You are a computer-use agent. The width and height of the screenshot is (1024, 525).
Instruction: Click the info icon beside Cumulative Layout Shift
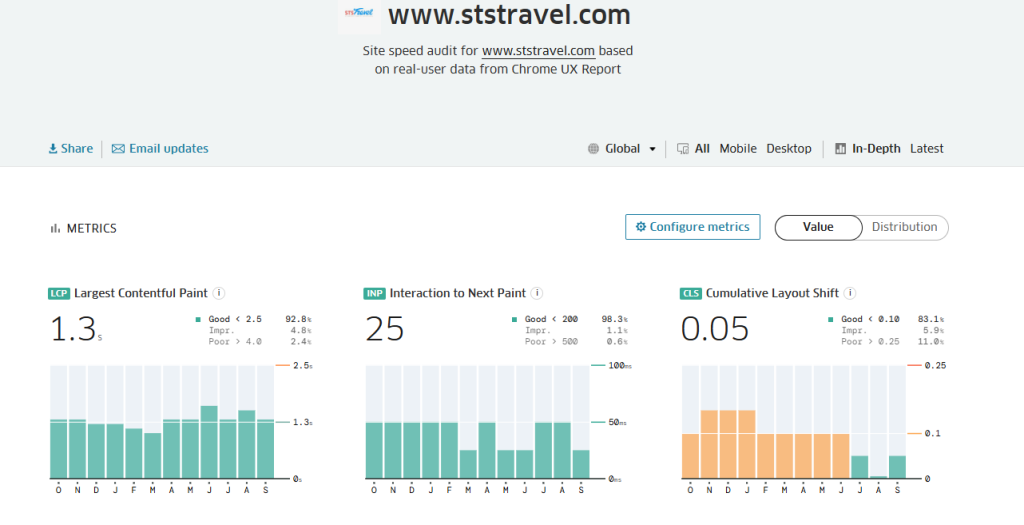[x=848, y=293]
